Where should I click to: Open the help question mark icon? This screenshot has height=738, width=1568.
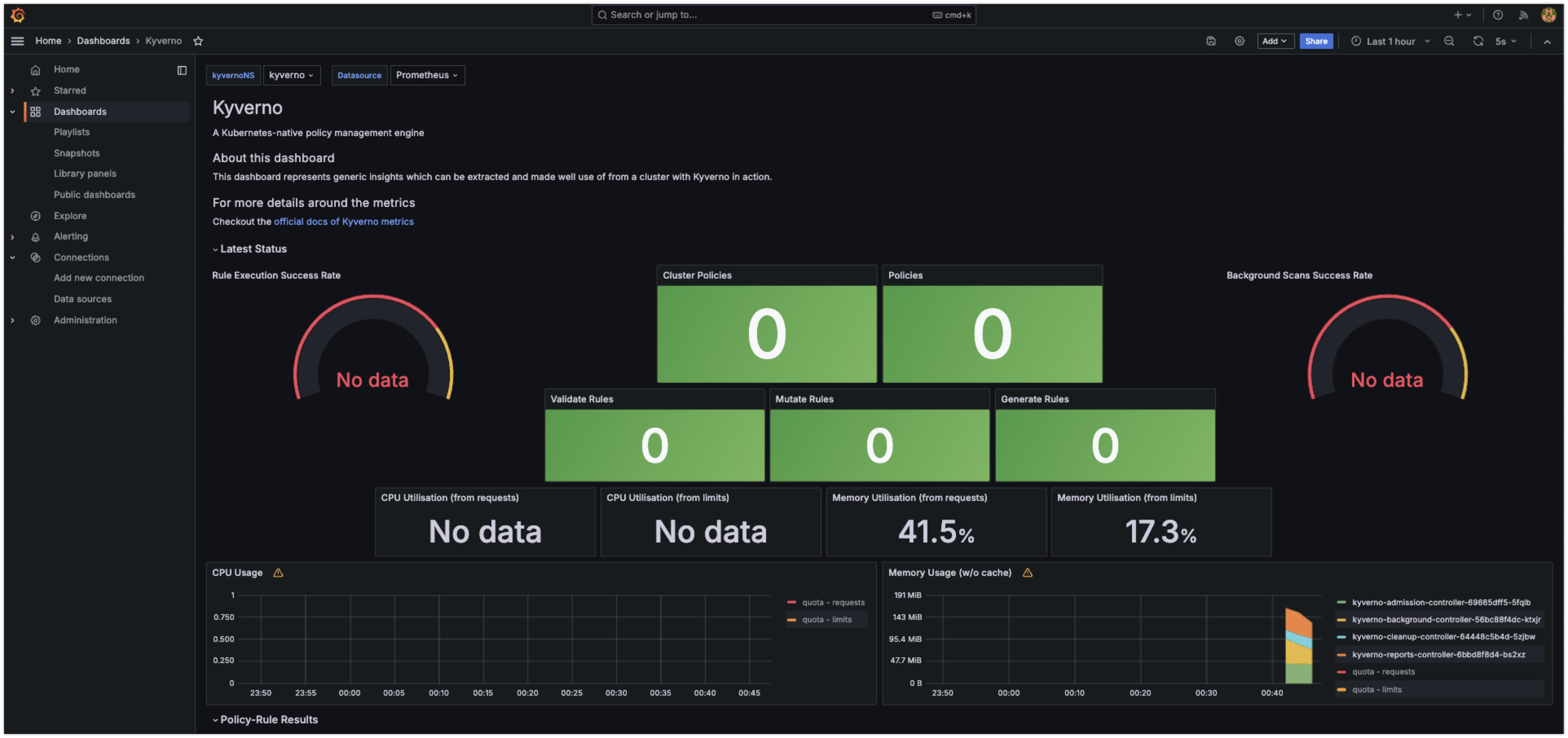[1498, 15]
